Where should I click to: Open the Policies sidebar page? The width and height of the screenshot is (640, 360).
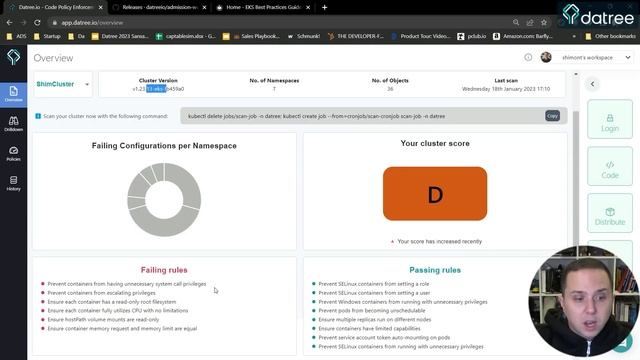click(x=13, y=153)
